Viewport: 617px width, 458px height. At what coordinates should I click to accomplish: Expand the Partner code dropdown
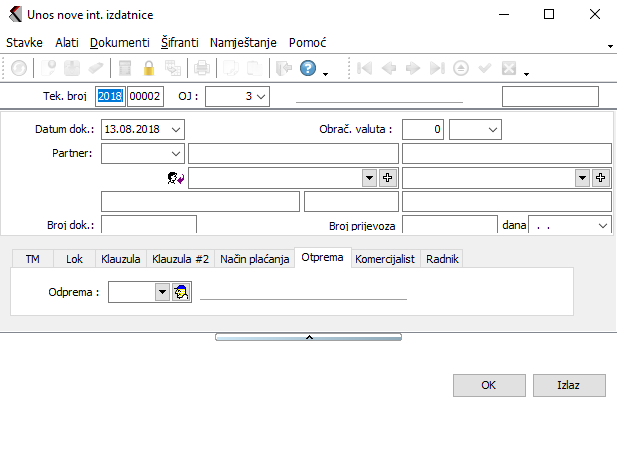tap(176, 153)
